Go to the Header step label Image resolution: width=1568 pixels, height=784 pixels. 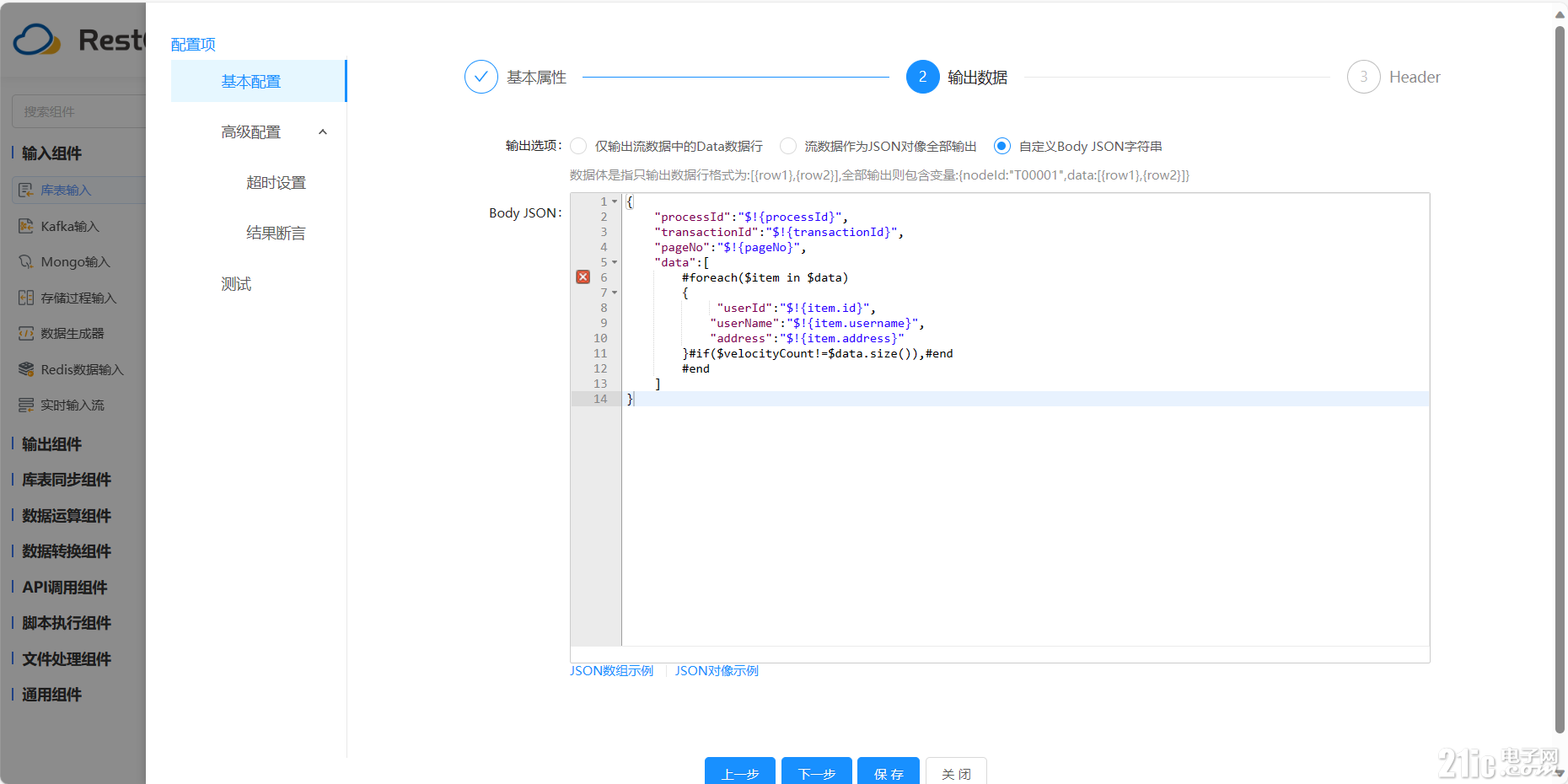click(1415, 77)
